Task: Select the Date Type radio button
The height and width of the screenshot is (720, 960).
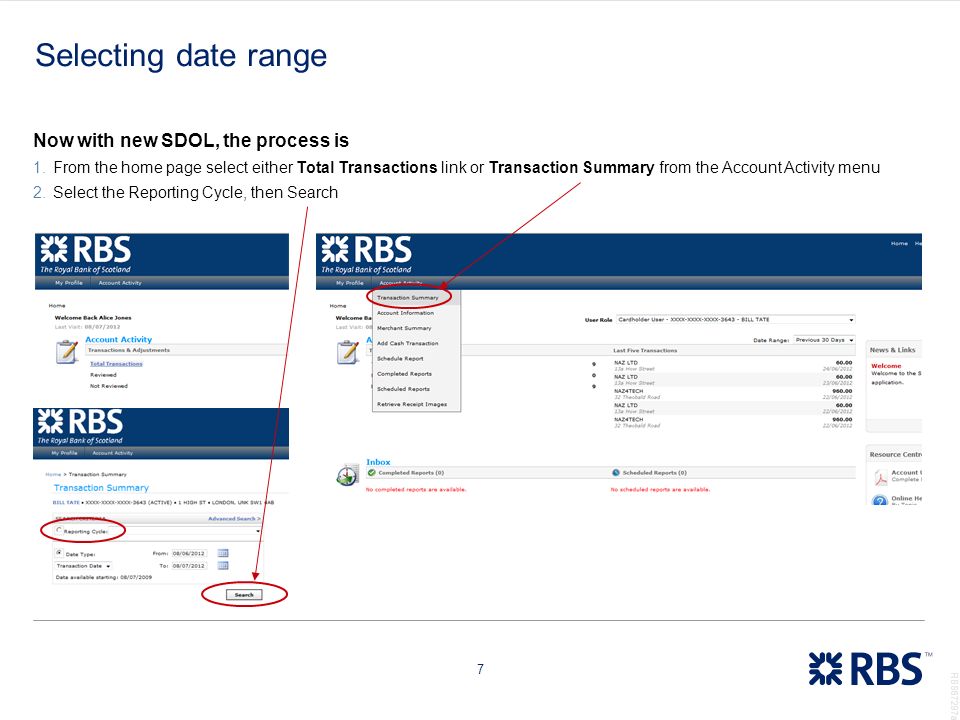Action: pos(59,553)
